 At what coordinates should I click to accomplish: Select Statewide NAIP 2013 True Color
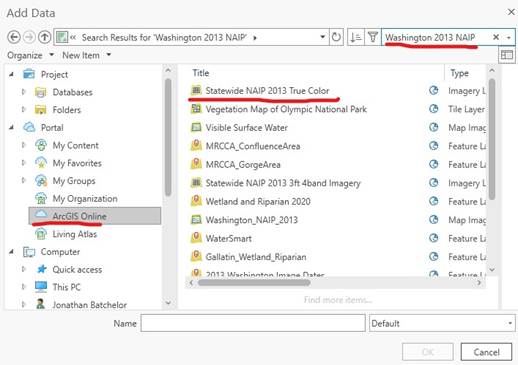tap(267, 91)
